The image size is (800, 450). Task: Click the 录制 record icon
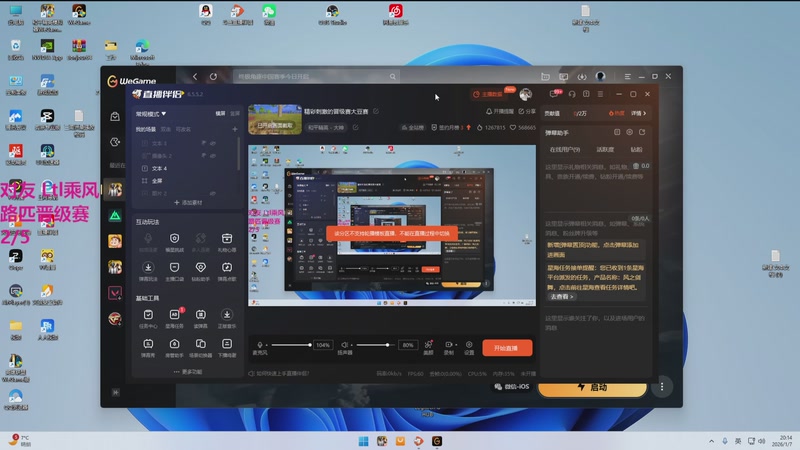click(x=448, y=344)
